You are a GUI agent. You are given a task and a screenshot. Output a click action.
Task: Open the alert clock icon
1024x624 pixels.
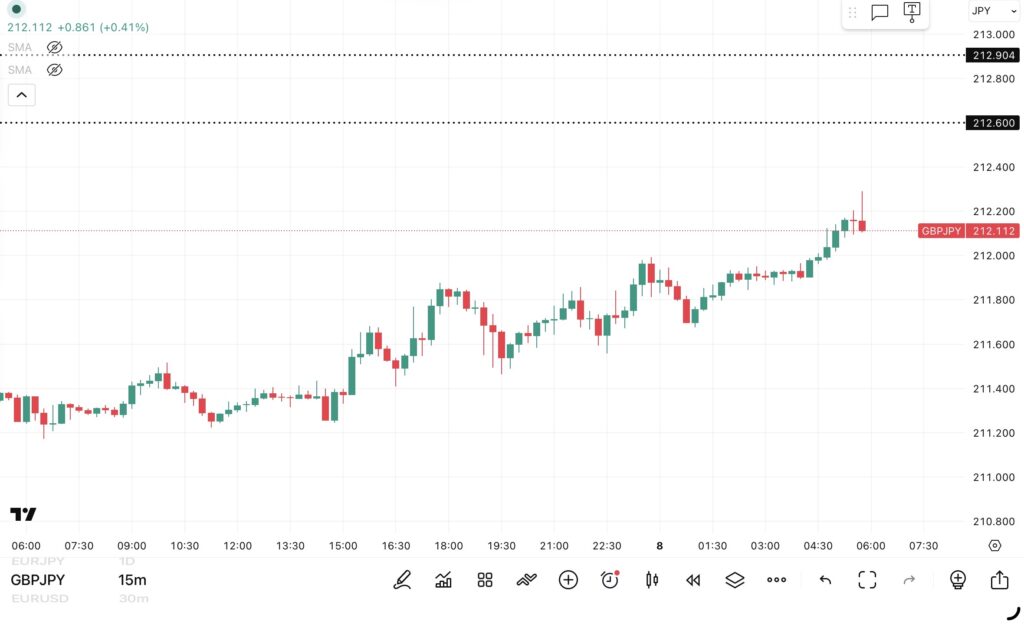click(x=610, y=580)
